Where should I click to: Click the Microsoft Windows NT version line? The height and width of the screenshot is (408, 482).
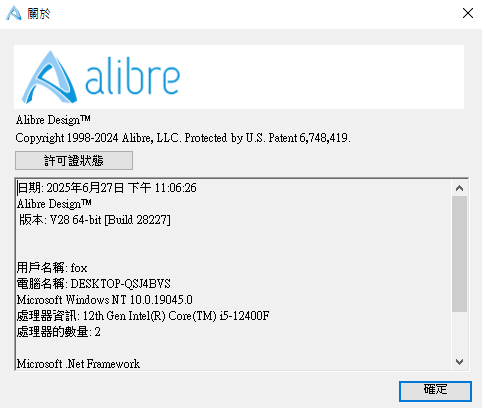coord(105,300)
